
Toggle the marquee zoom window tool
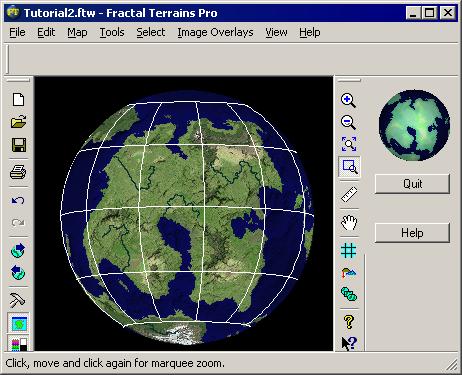coord(349,167)
